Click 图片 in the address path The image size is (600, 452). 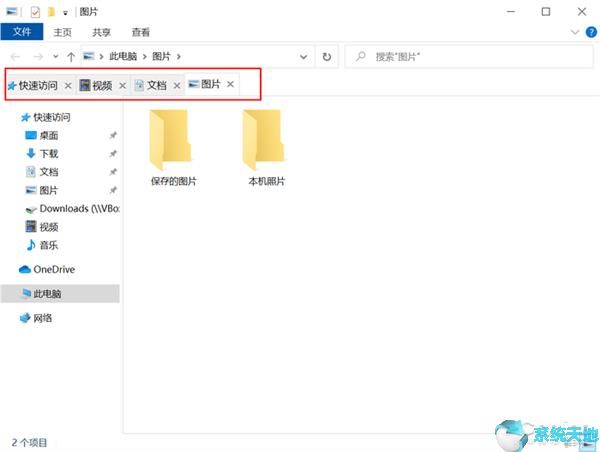pos(161,57)
